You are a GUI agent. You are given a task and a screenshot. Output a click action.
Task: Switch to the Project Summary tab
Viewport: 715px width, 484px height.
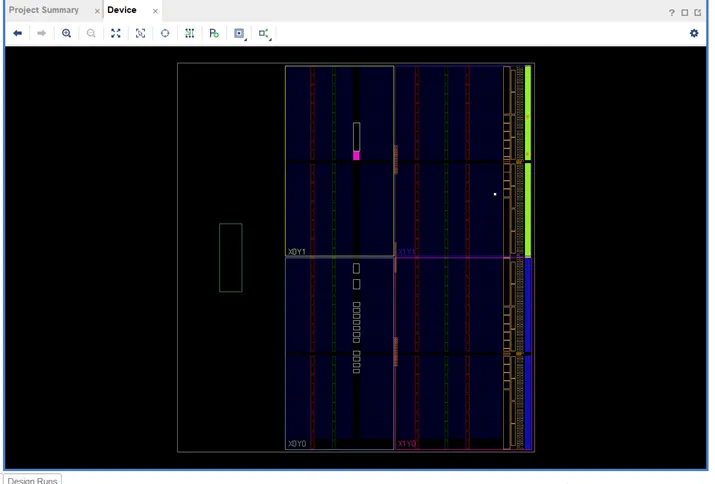44,10
